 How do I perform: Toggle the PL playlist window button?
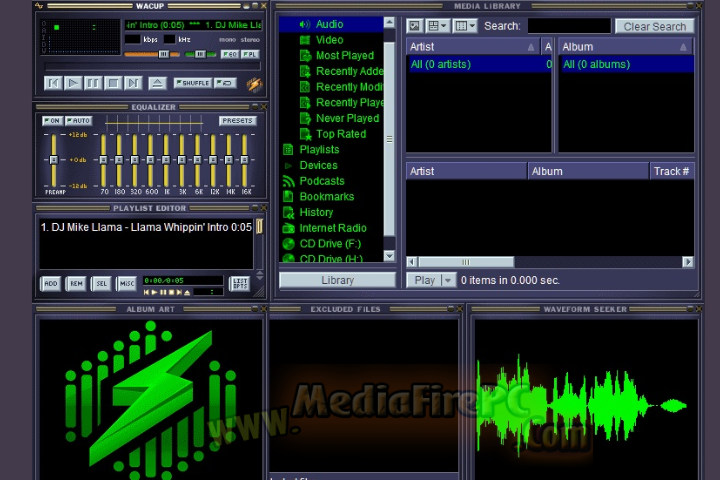tap(250, 54)
